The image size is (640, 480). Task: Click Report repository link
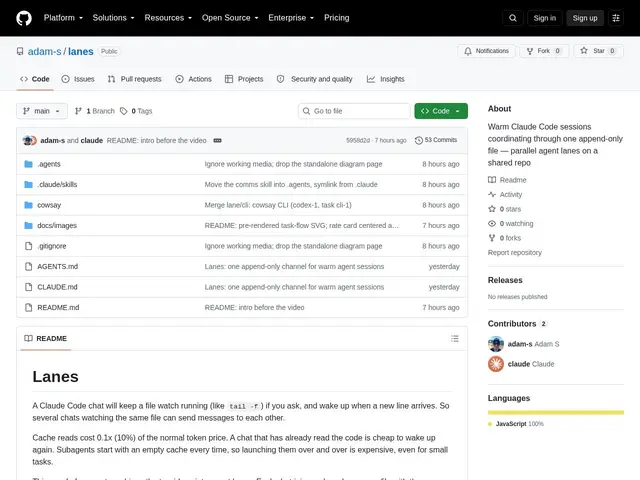click(515, 253)
